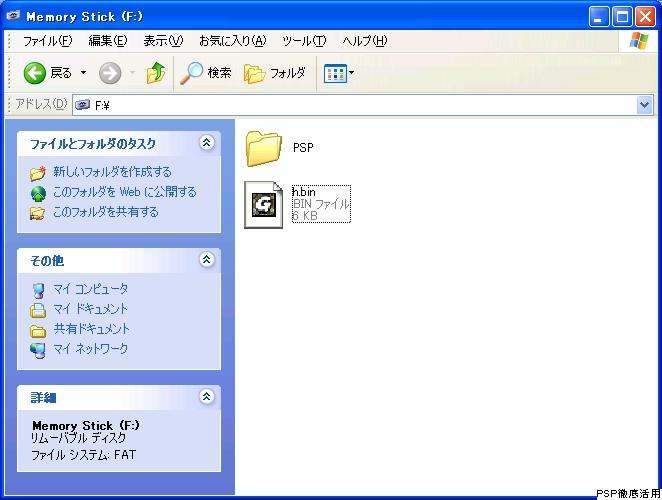This screenshot has width=662, height=500.
Task: Open 共有ドキュメント link
Action: click(x=92, y=329)
